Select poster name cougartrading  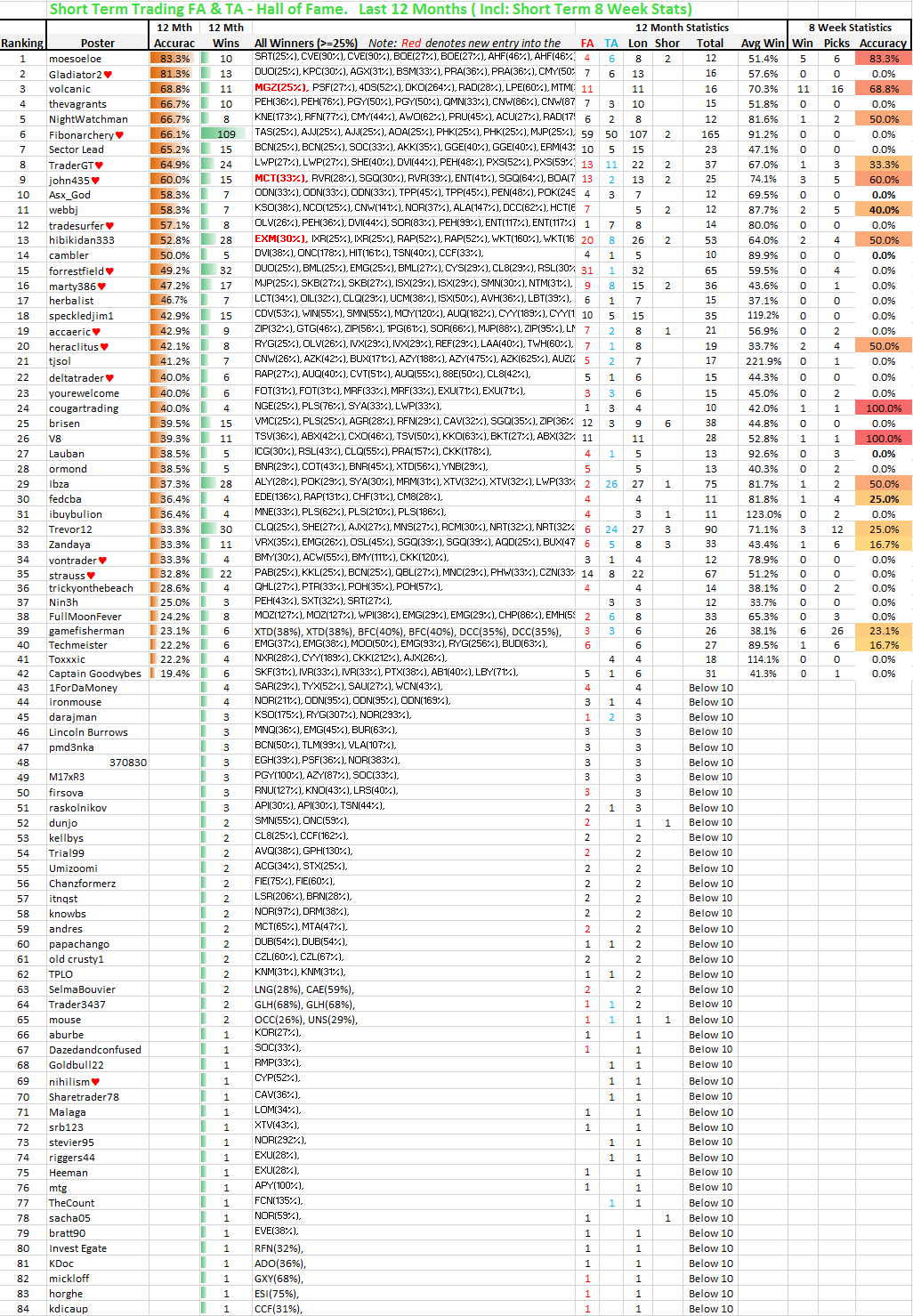84,408
